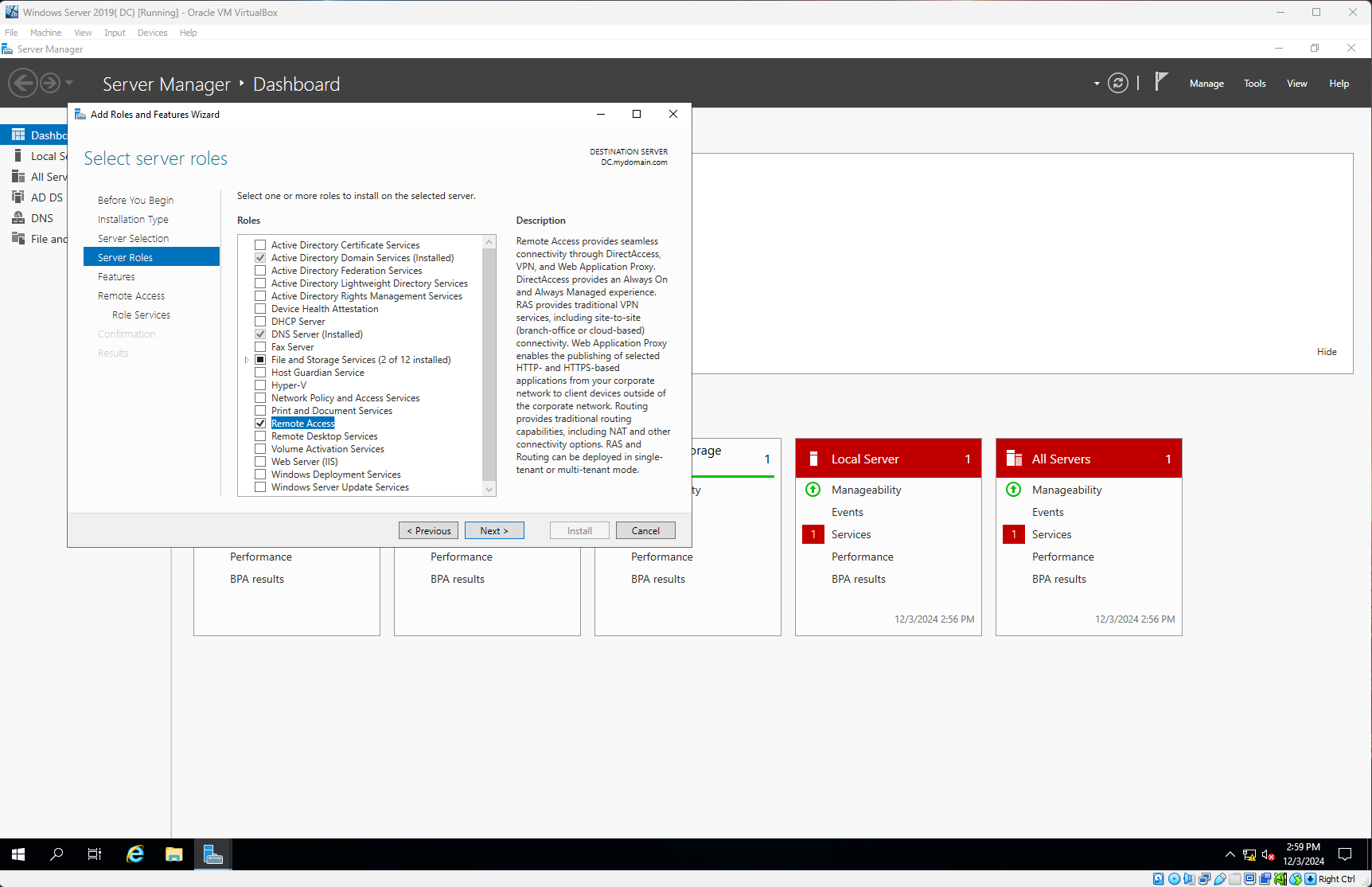Click the roles list scroll-up arrow
Viewport: 1372px width, 887px height.
pyautogui.click(x=489, y=241)
